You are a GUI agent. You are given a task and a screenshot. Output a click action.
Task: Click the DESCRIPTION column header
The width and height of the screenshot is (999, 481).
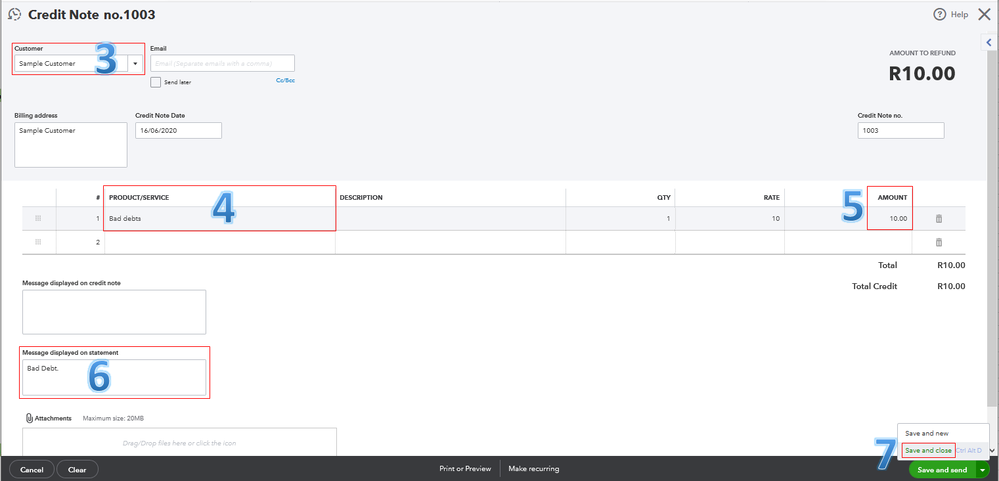(x=361, y=197)
